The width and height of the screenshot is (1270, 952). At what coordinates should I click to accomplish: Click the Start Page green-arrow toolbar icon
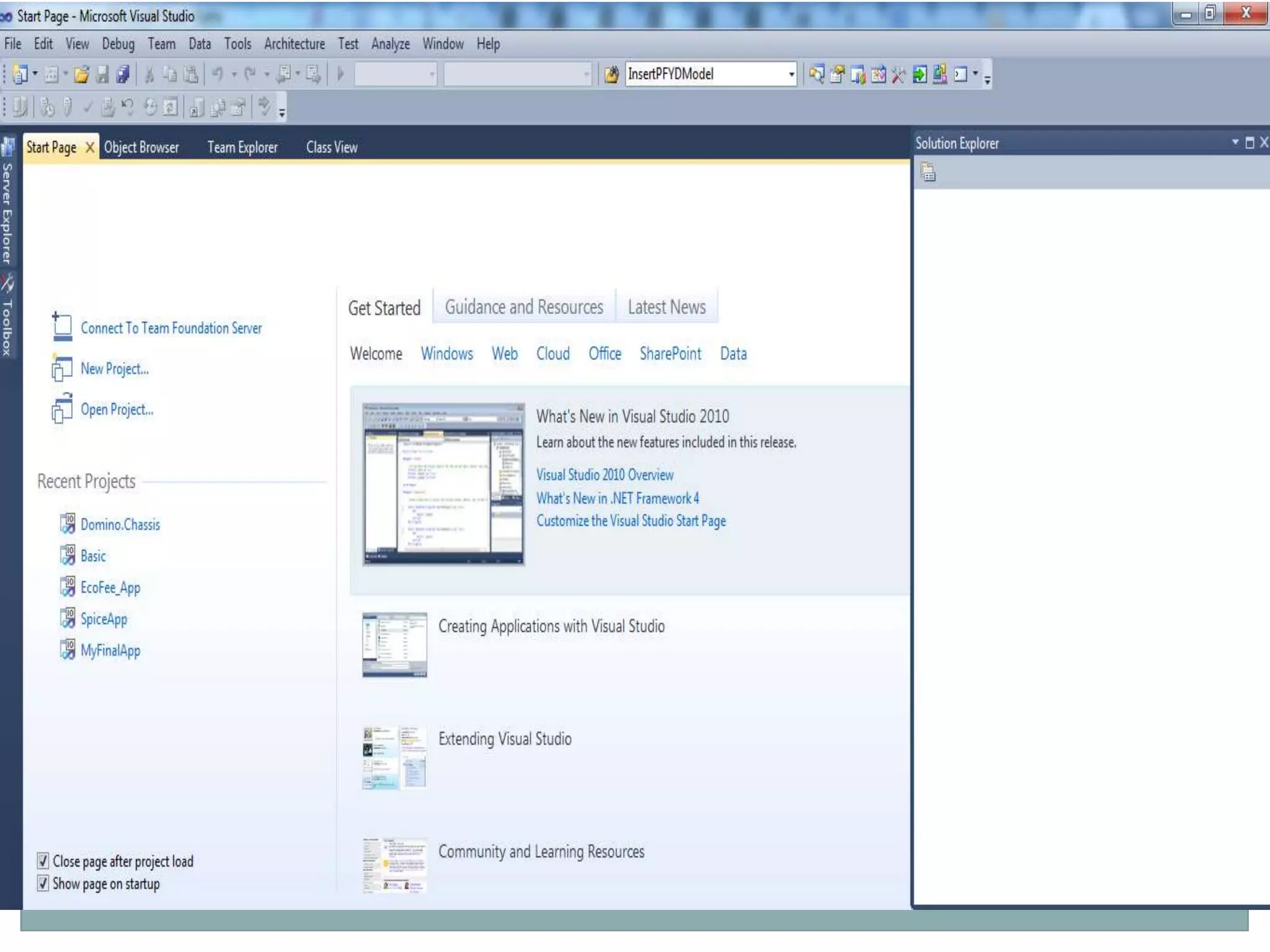click(x=920, y=74)
